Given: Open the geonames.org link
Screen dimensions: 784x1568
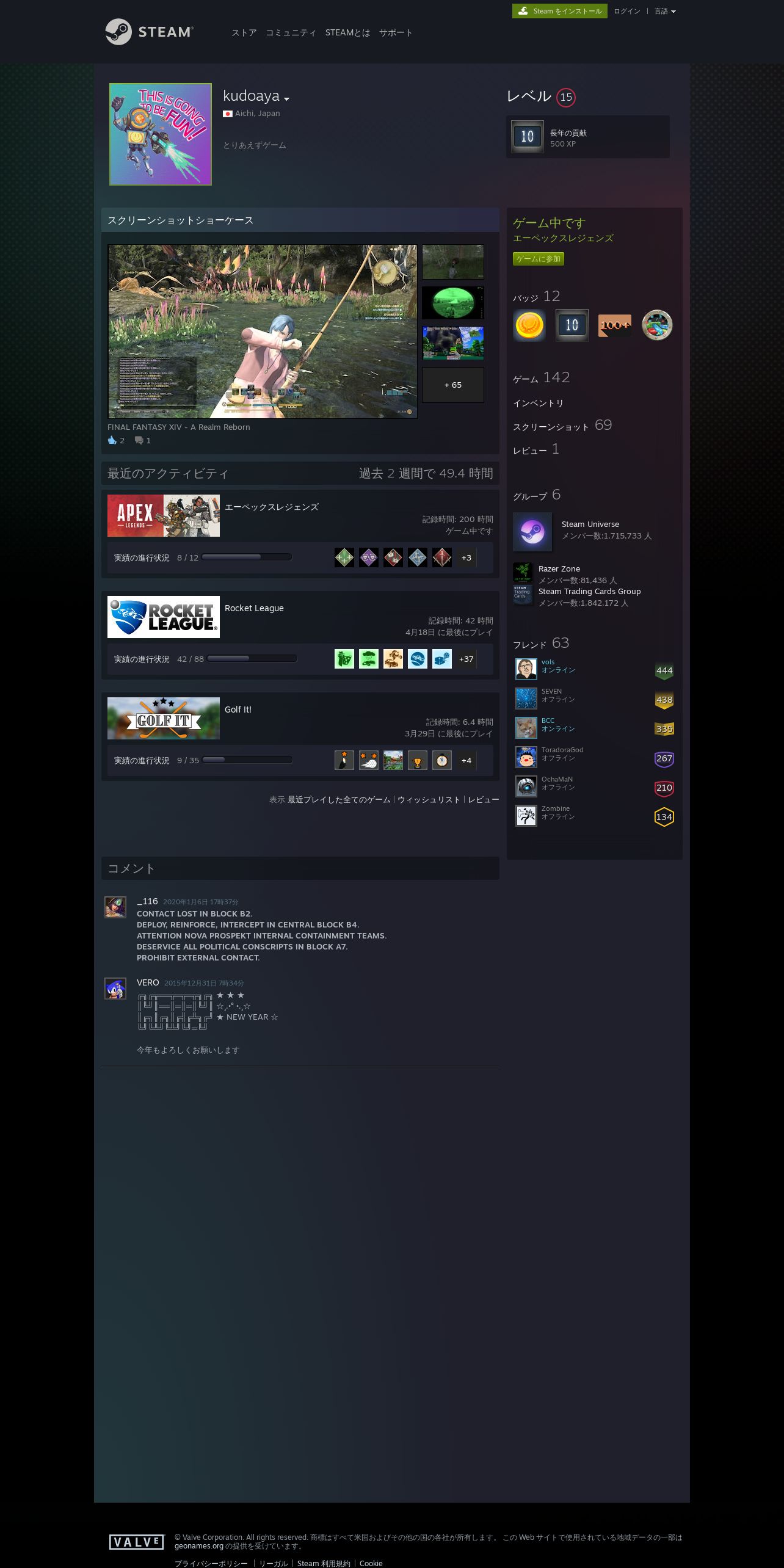Looking at the screenshot, I should [199, 1546].
